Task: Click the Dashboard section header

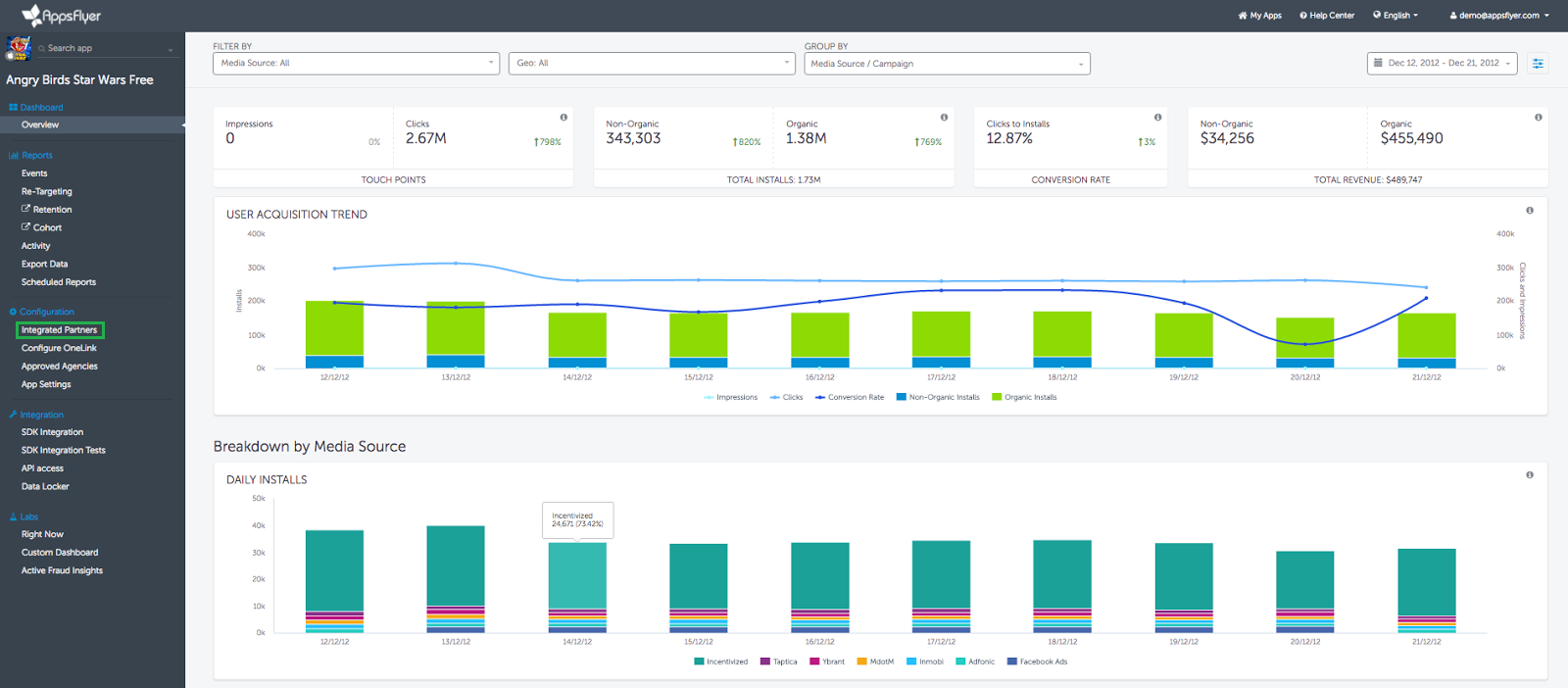Action: pyautogui.click(x=36, y=108)
